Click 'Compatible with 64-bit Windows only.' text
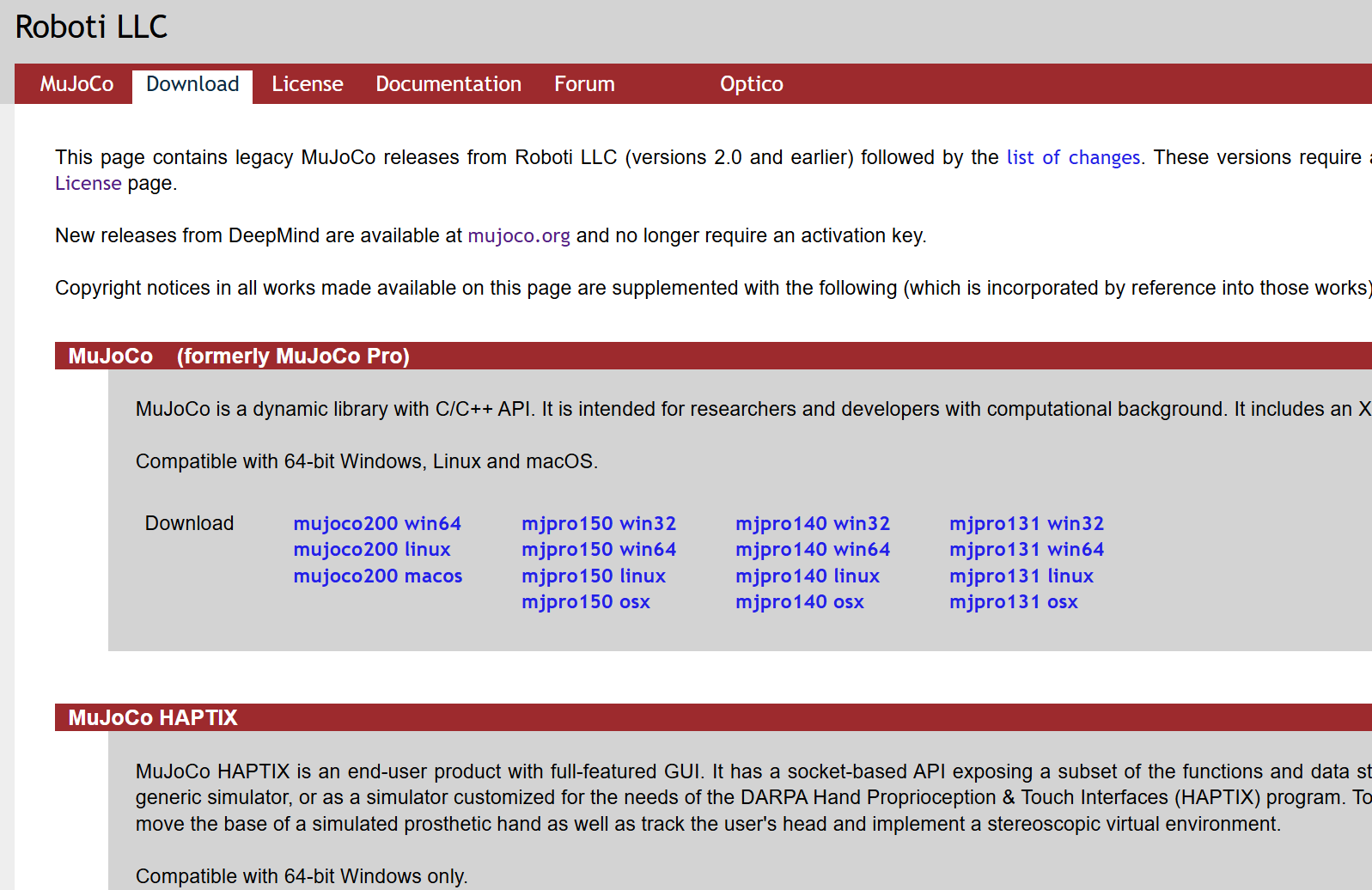The height and width of the screenshot is (890, 1372). pyautogui.click(x=302, y=876)
